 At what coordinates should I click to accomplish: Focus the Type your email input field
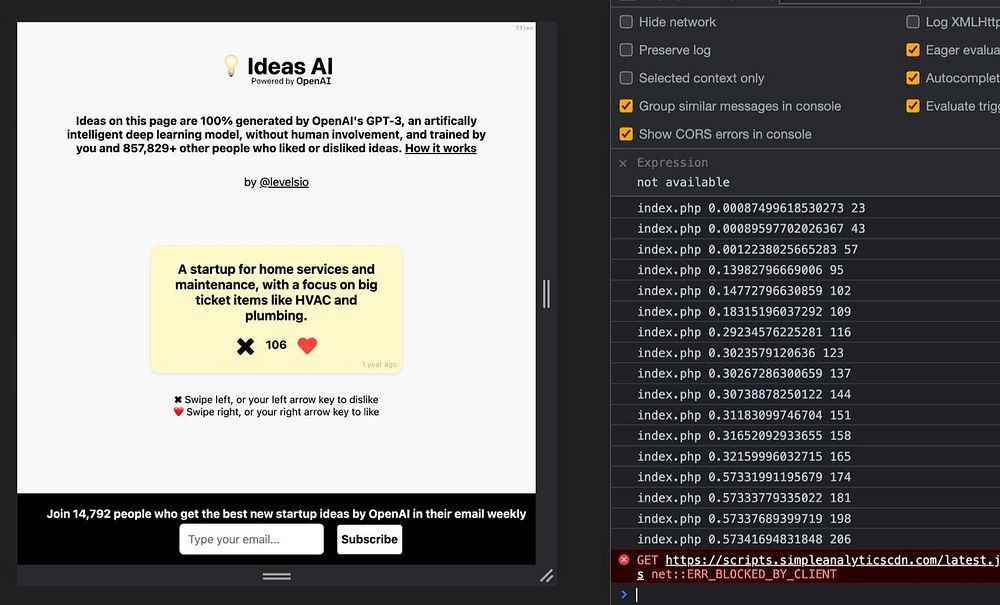[251, 539]
